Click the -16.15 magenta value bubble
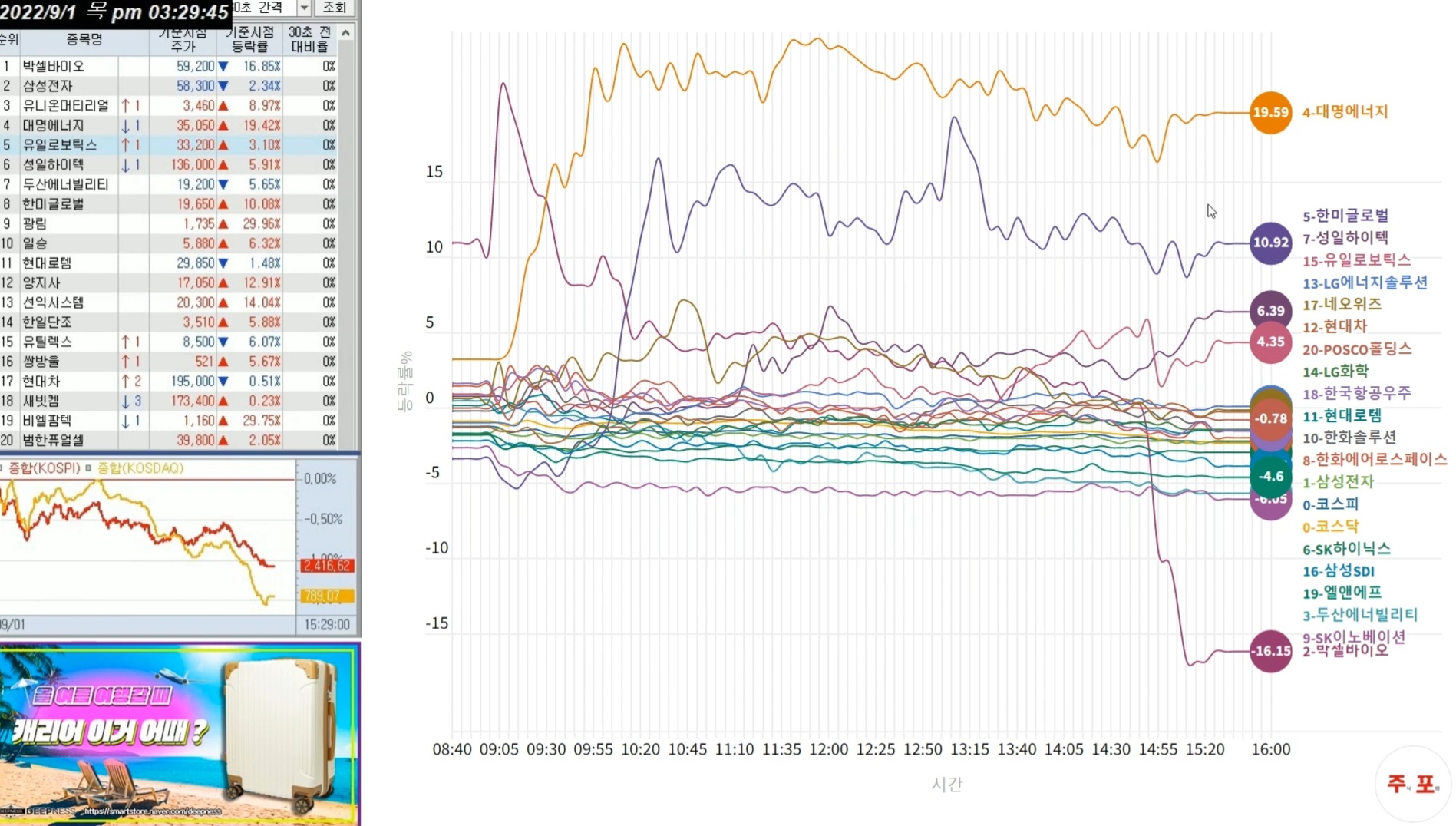 pyautogui.click(x=1270, y=651)
